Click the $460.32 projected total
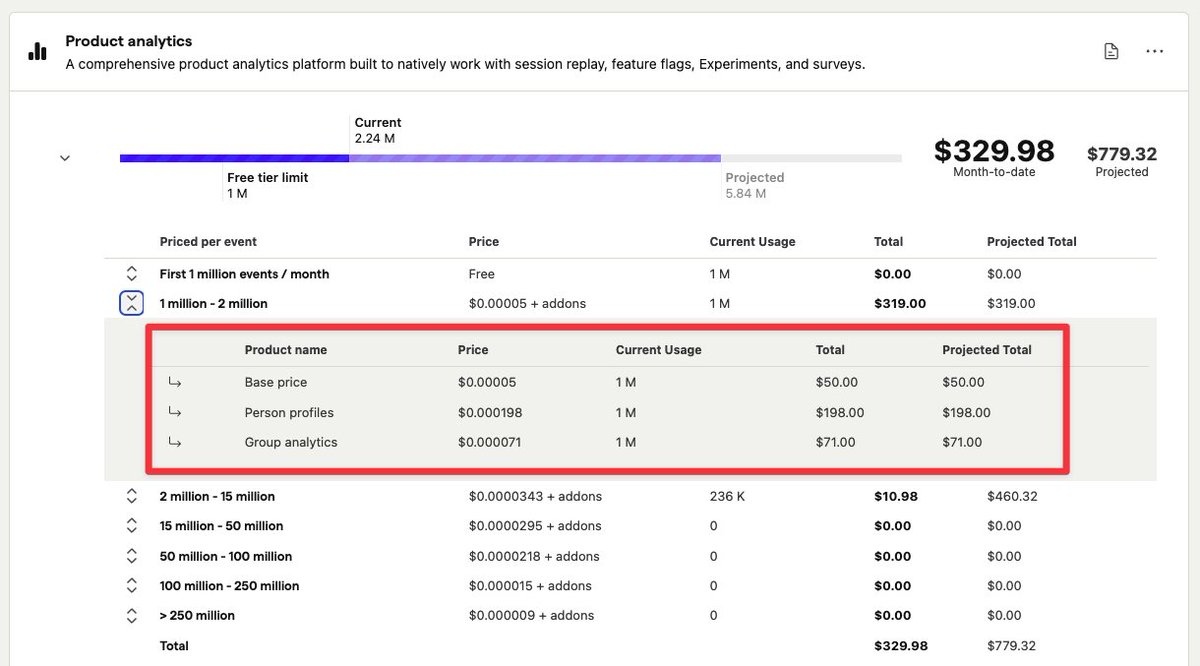Screen dimensions: 1200x666 (1012, 496)
